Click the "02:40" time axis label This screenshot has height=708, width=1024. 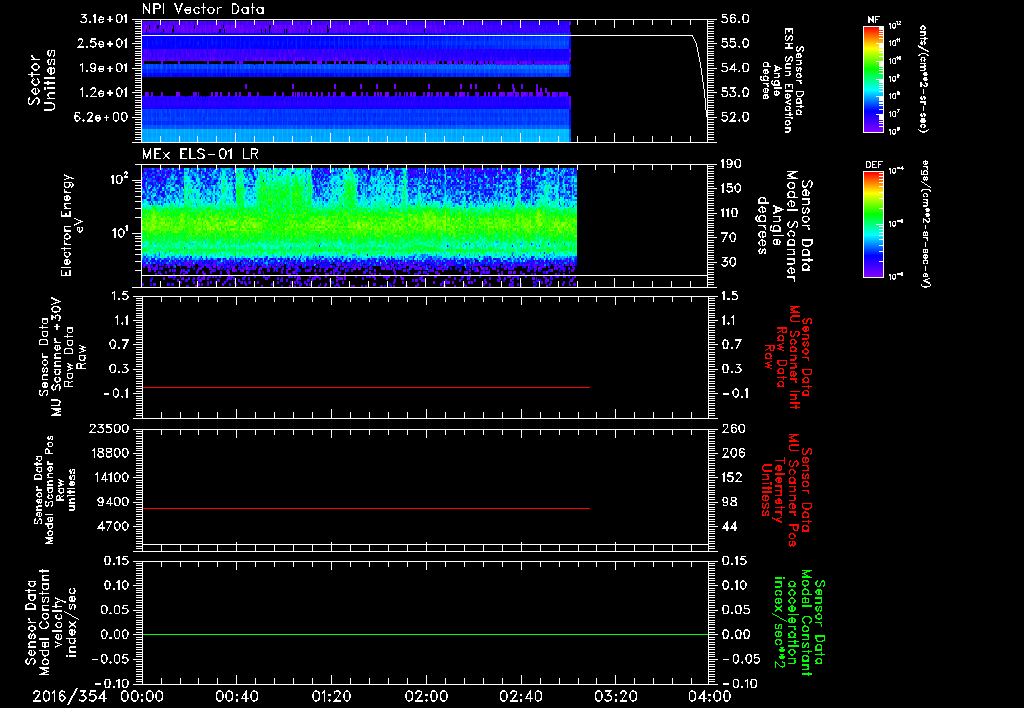[x=520, y=696]
